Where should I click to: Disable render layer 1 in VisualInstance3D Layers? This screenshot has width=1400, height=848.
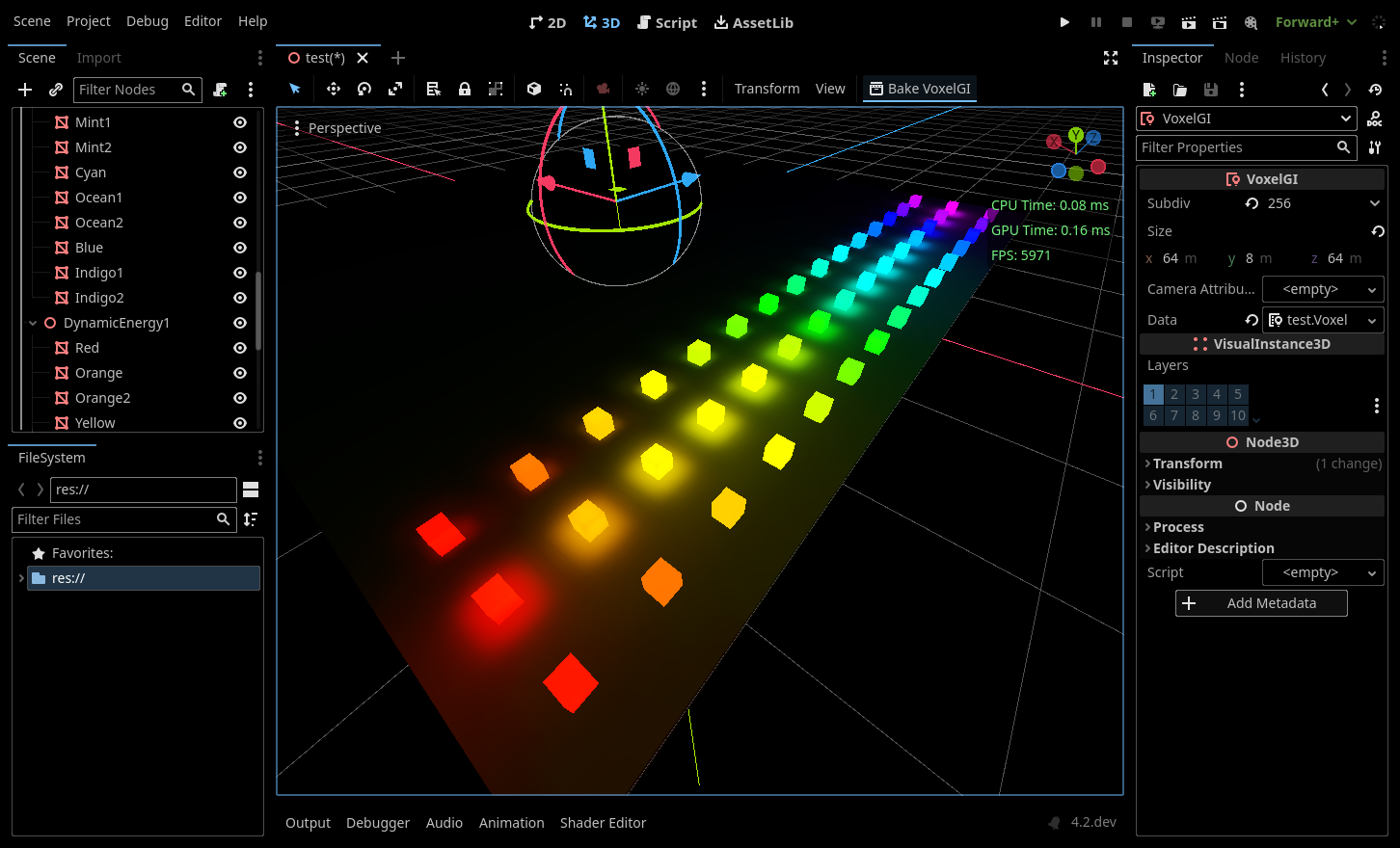(1153, 393)
